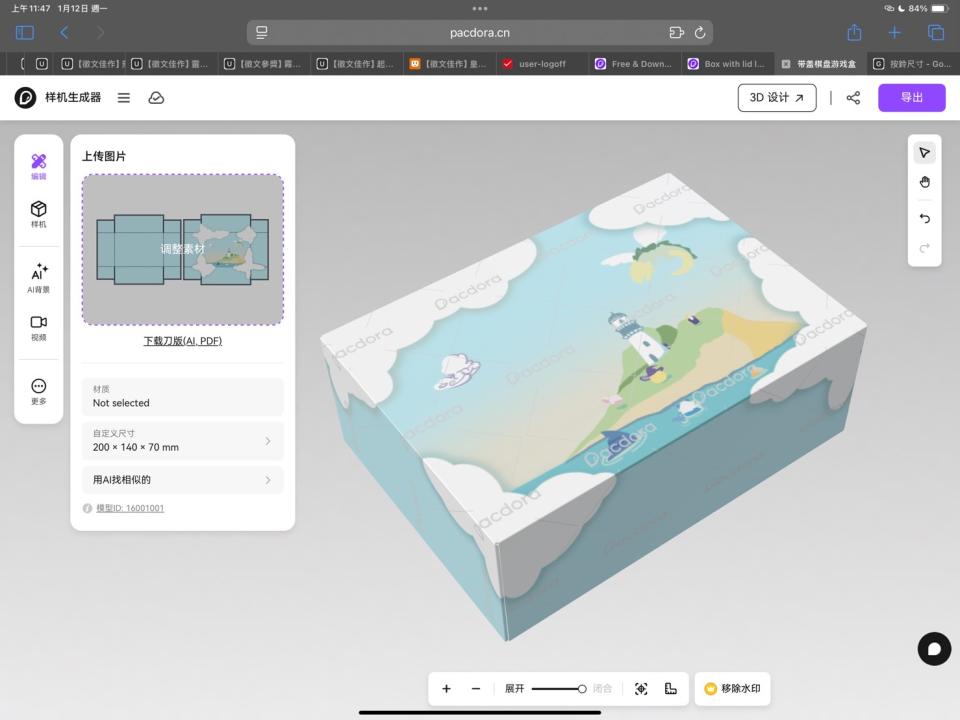
Task: Expand the 用AI找相似的 row
Action: (x=182, y=480)
